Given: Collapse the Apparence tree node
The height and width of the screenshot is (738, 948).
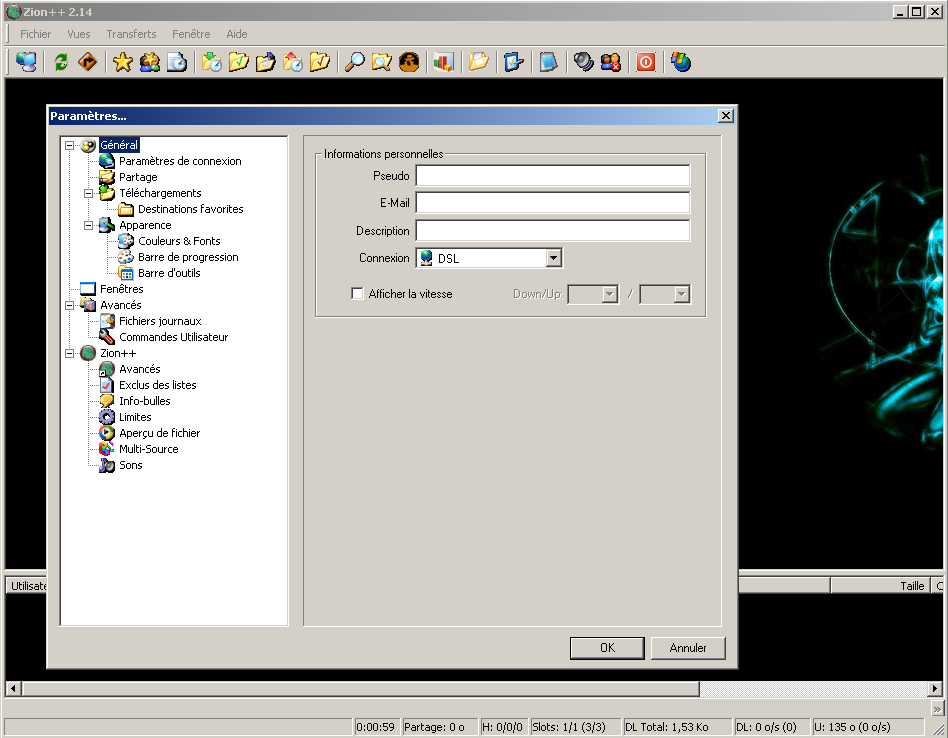Looking at the screenshot, I should click(88, 225).
